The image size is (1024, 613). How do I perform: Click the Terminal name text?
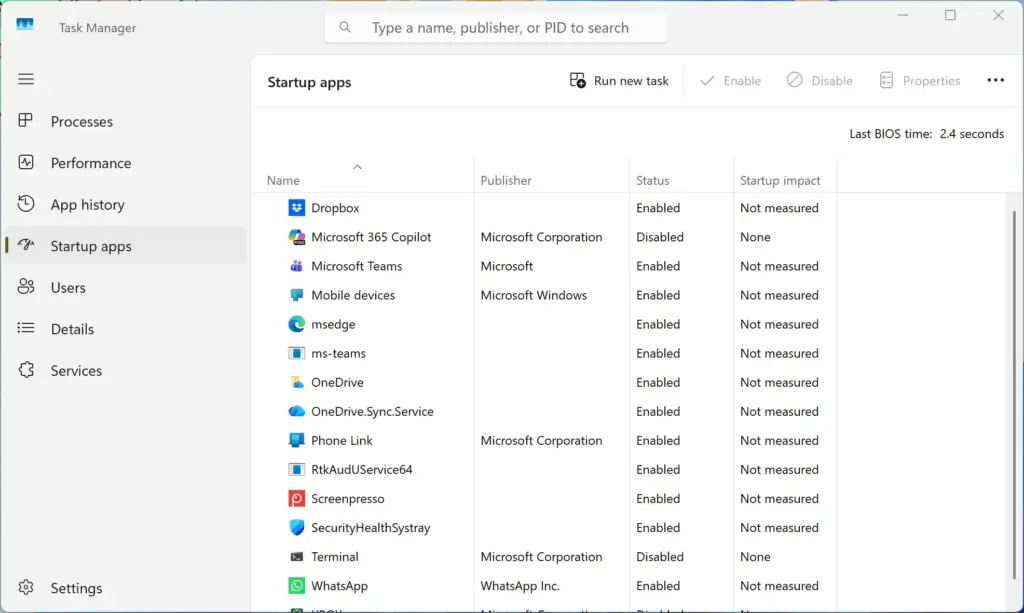[x=334, y=556]
